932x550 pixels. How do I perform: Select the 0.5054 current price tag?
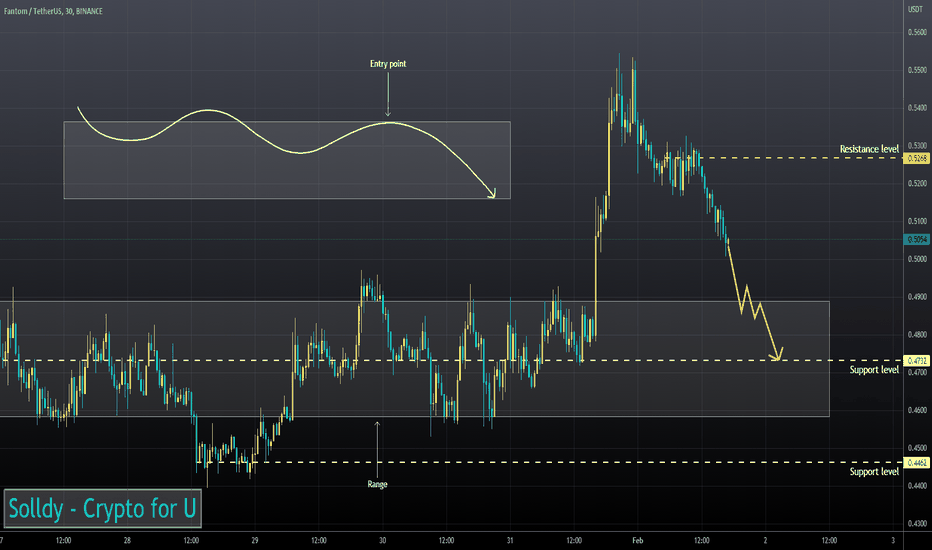[916, 240]
